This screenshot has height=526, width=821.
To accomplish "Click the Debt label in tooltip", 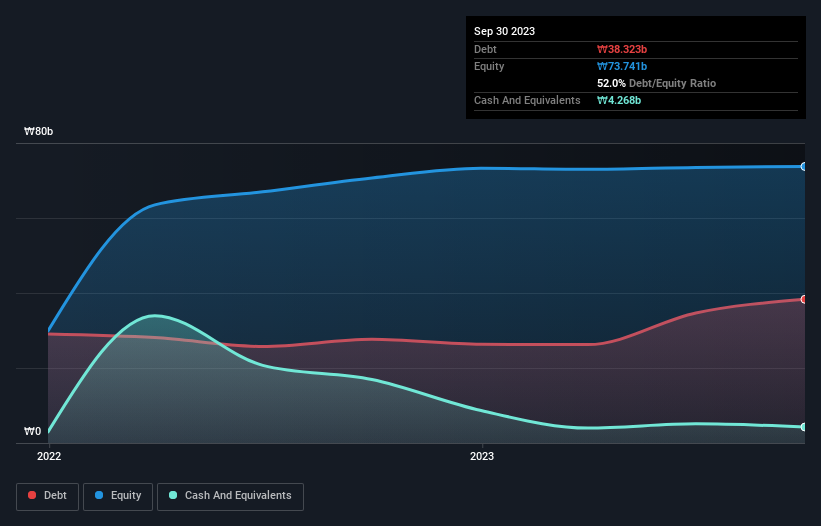I will (x=485, y=49).
